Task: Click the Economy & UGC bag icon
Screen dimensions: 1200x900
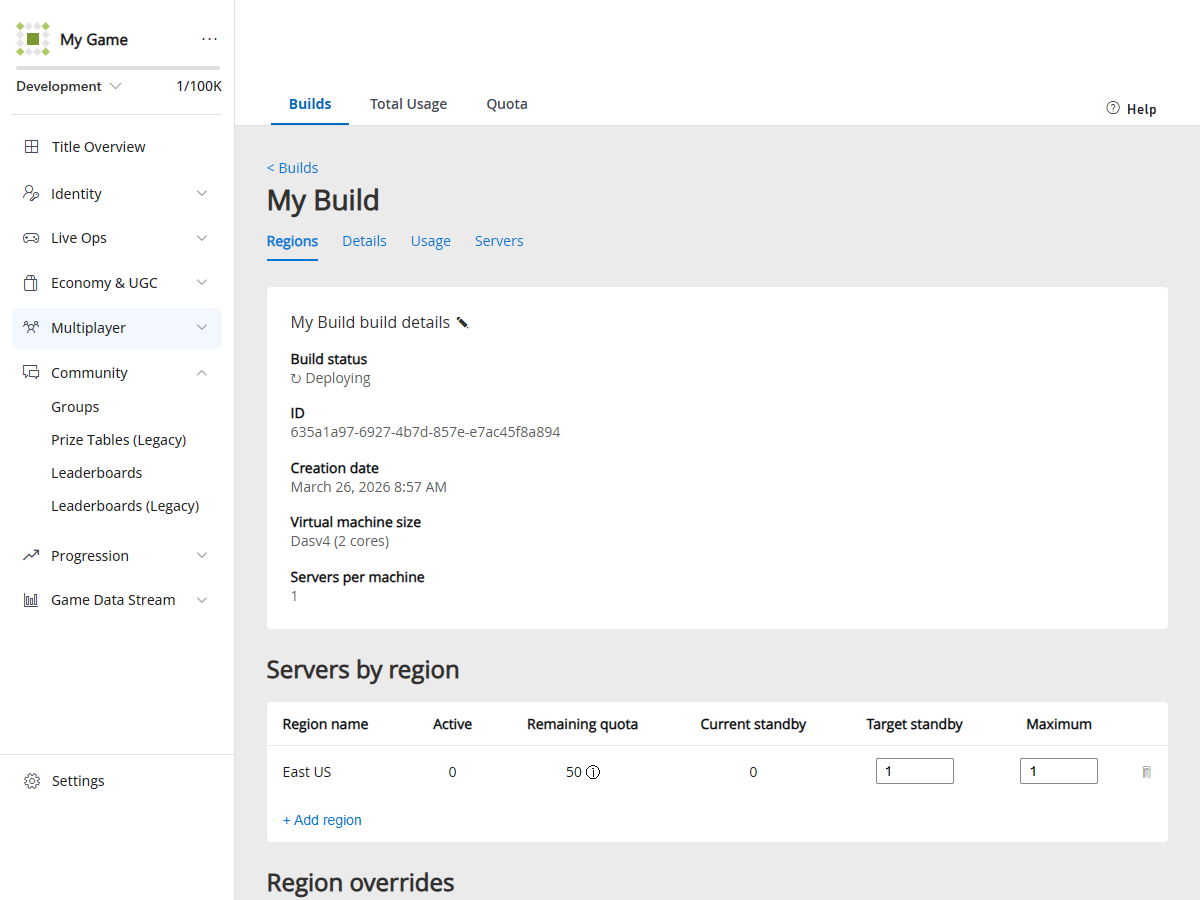Action: pos(31,283)
